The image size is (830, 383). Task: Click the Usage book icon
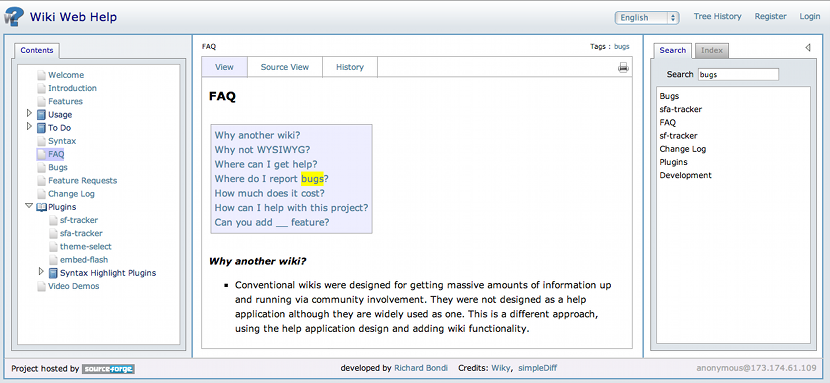pyautogui.click(x=42, y=114)
